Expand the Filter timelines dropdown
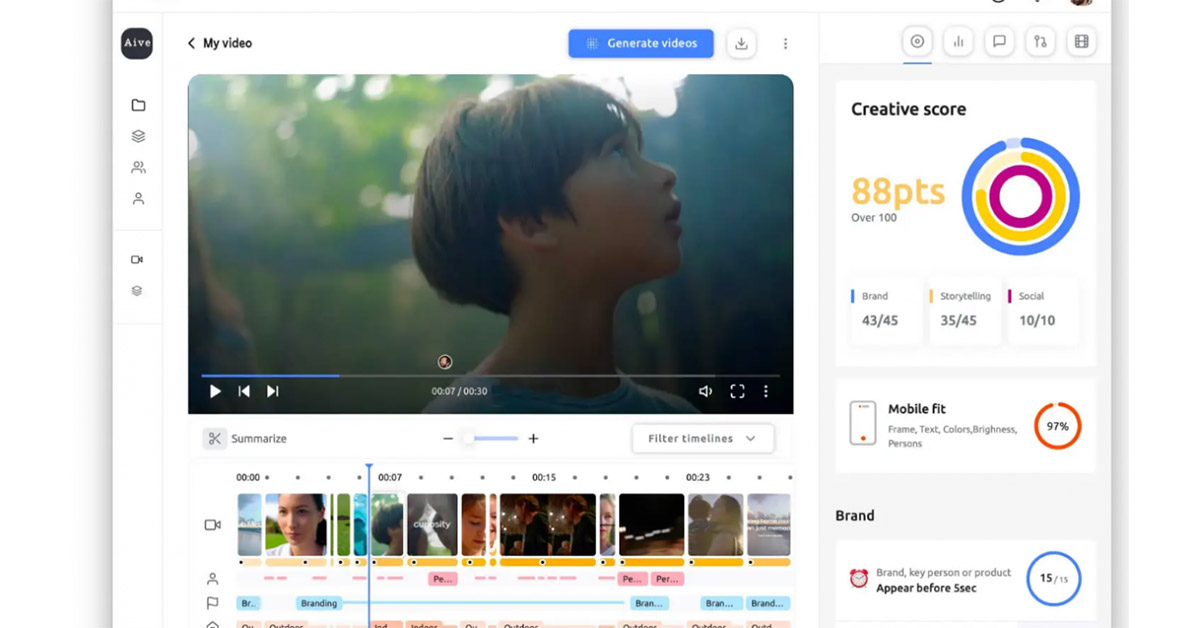Image resolution: width=1200 pixels, height=628 pixels. click(702, 438)
